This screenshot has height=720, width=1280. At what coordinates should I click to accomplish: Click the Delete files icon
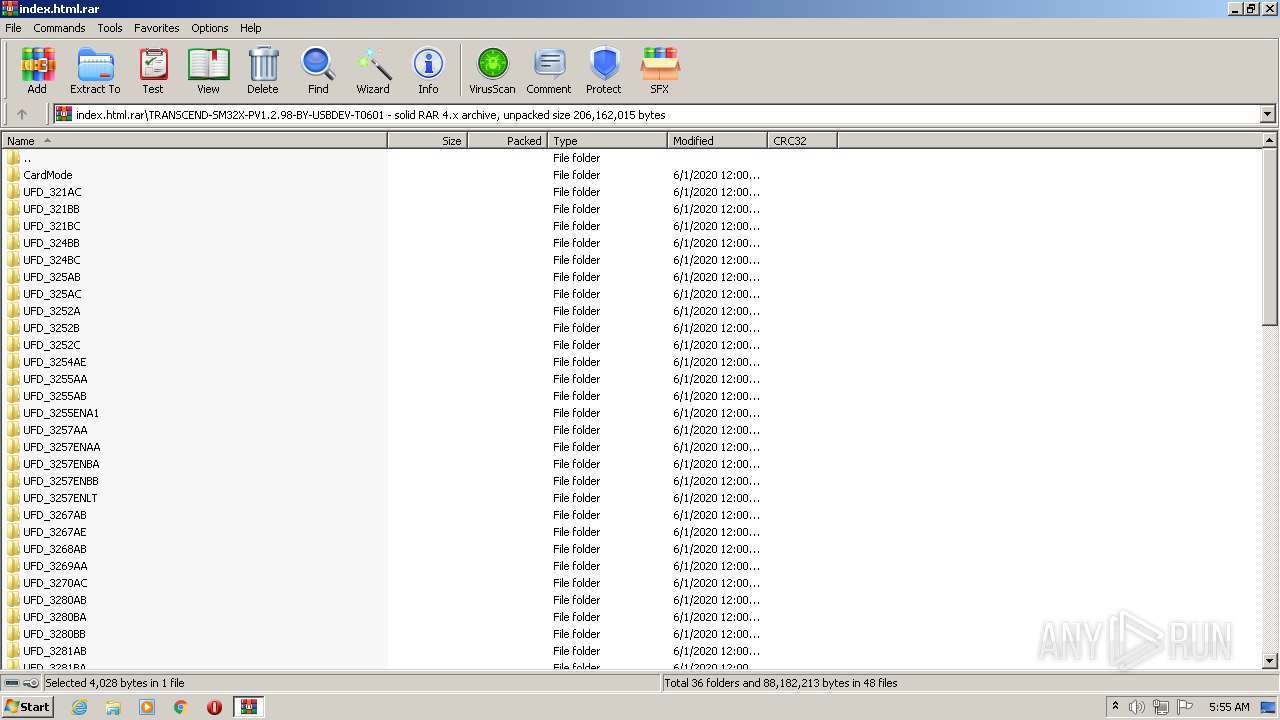tap(263, 71)
